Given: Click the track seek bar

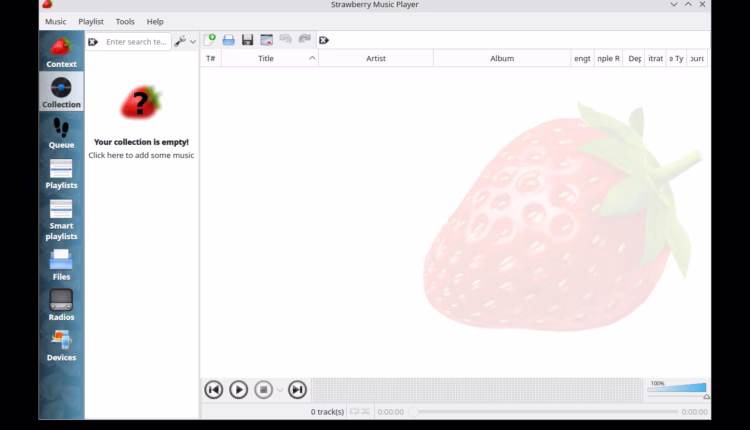Looking at the screenshot, I should point(546,411).
